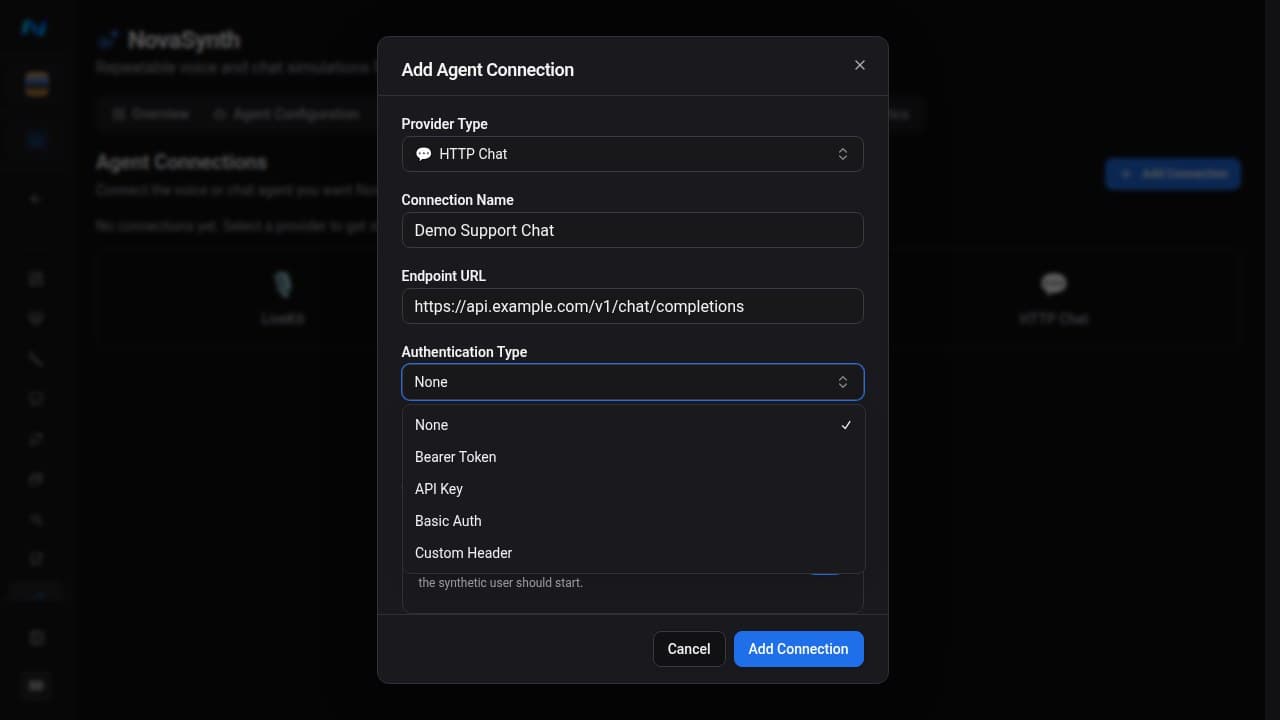Click the dialog's blue Add Connection footer button
1280x720 pixels.
[x=798, y=649]
